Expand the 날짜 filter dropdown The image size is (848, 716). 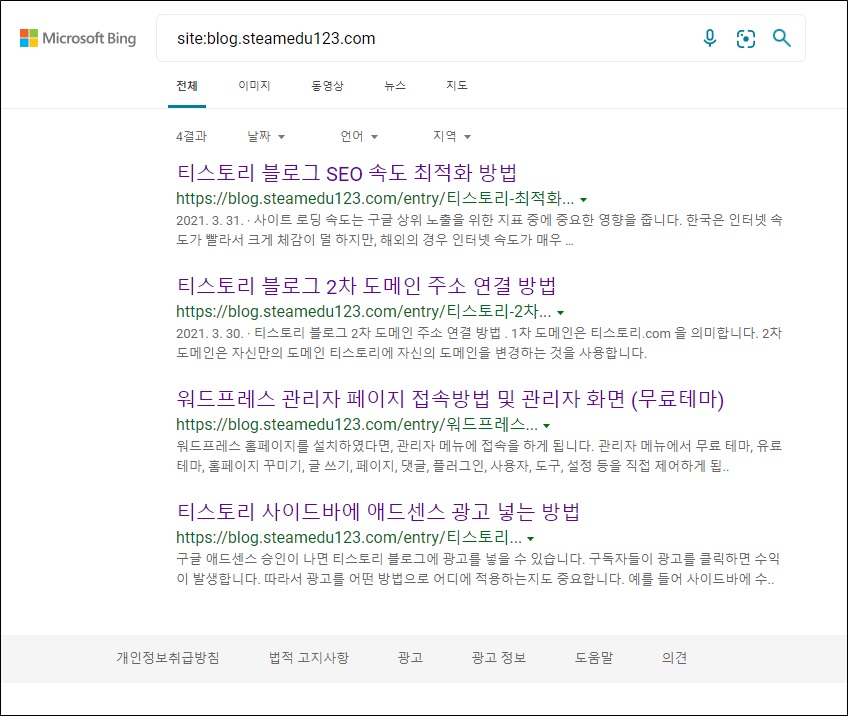[x=266, y=136]
